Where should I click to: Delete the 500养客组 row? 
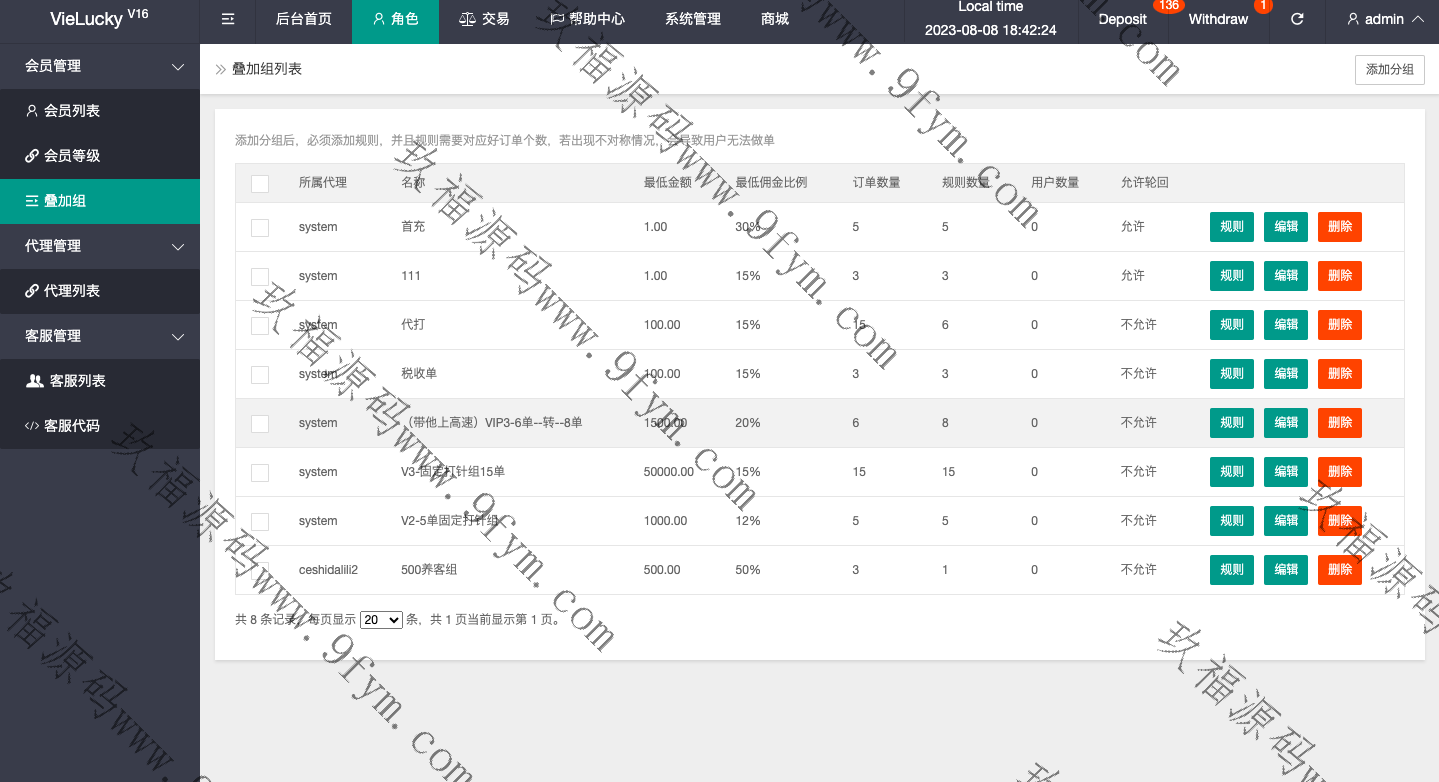pyautogui.click(x=1339, y=570)
